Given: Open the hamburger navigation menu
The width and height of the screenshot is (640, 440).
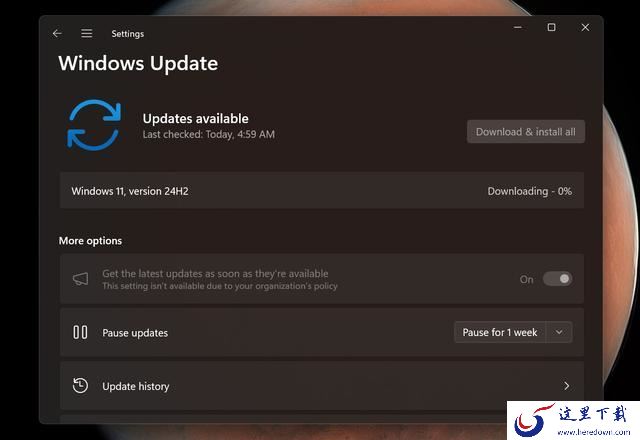Looking at the screenshot, I should [x=87, y=33].
